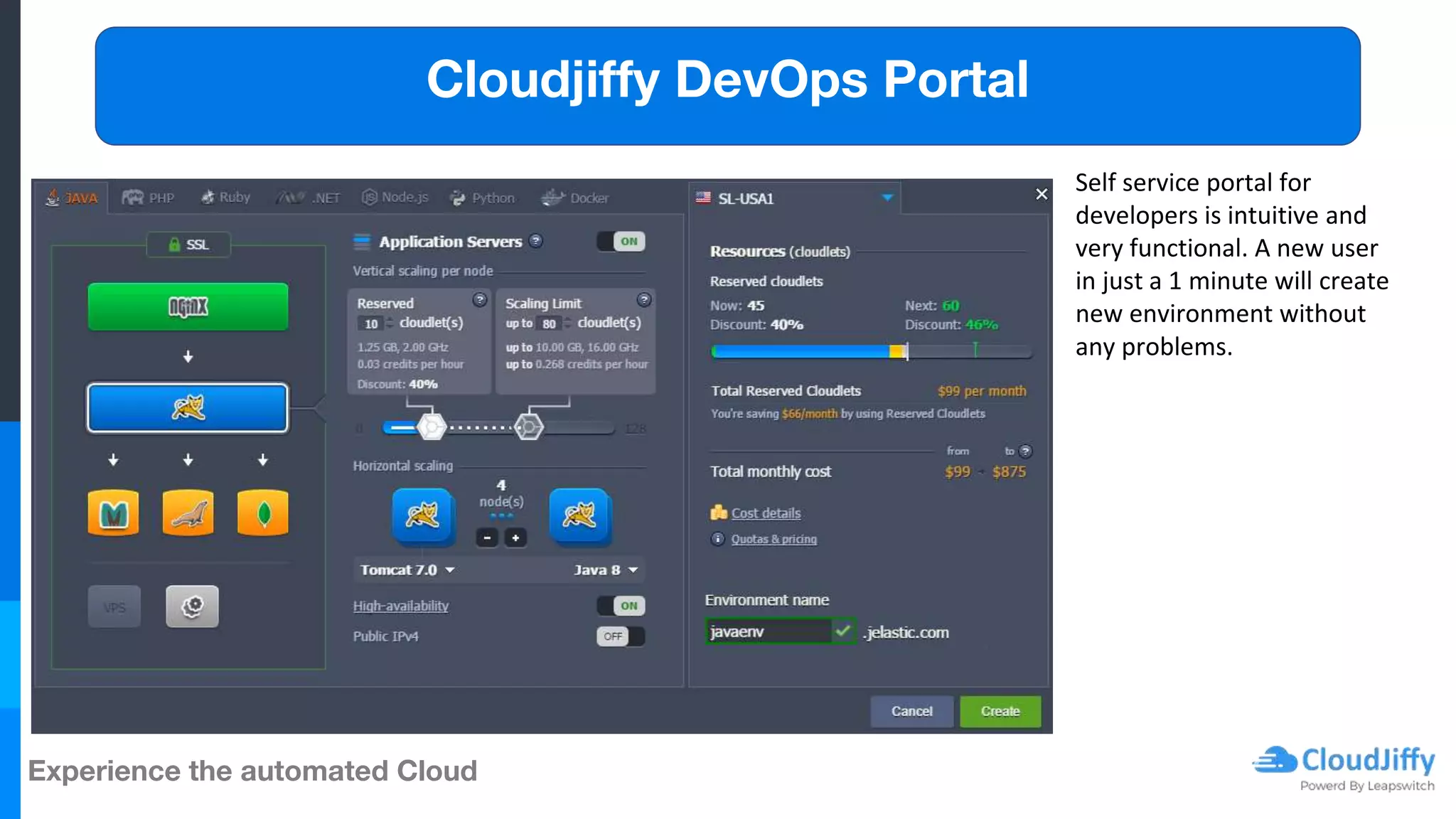
Task: Select the blue Tomcat application server block
Action: coord(188,408)
